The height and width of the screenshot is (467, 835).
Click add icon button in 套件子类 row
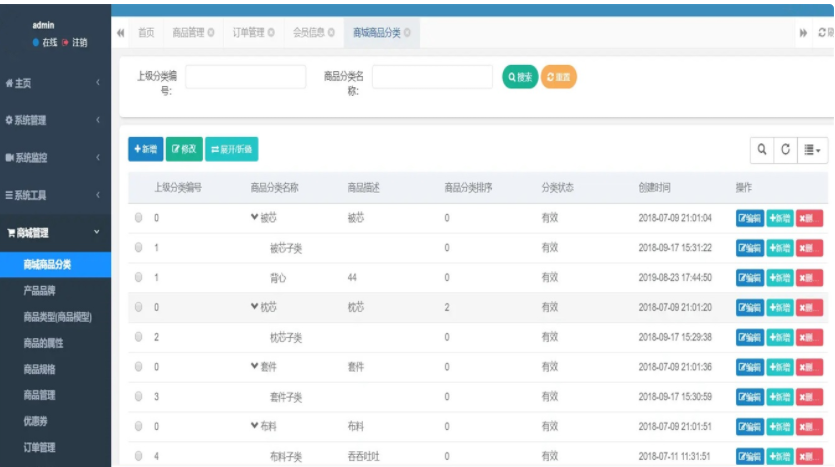780,397
